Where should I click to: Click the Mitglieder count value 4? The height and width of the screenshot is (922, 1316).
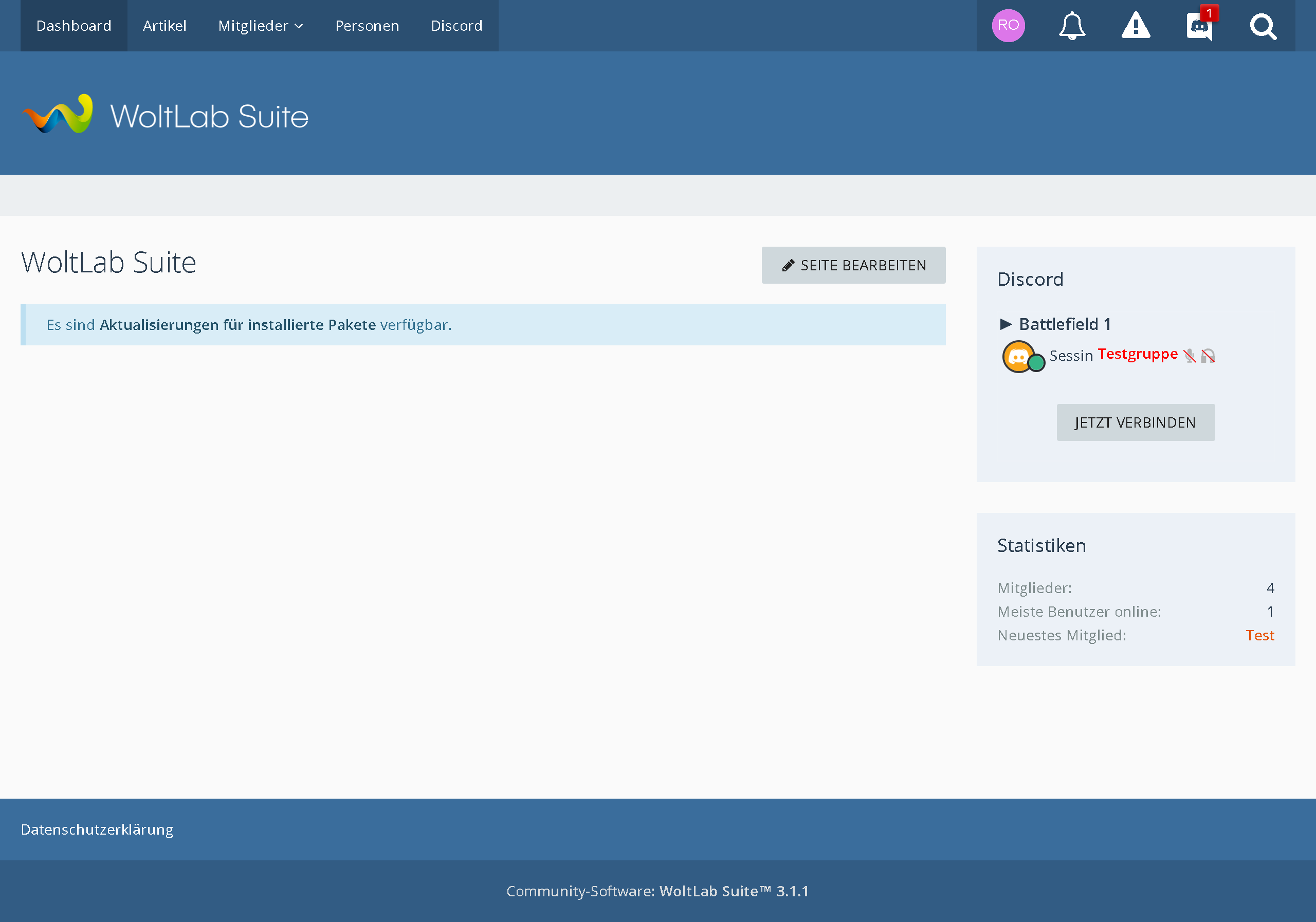point(1270,588)
